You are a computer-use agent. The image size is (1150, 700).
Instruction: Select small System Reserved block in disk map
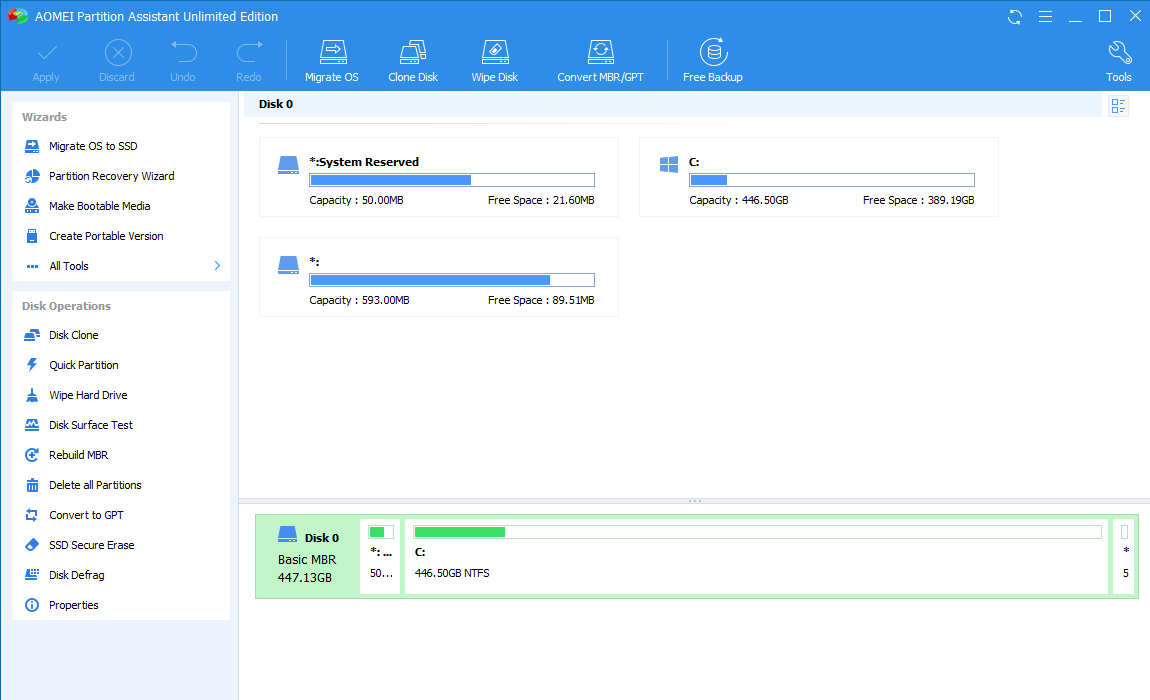[x=381, y=557]
